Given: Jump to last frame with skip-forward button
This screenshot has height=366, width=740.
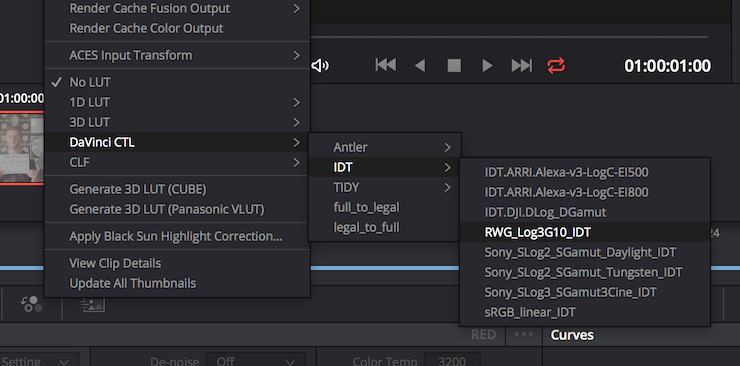Looking at the screenshot, I should point(521,65).
